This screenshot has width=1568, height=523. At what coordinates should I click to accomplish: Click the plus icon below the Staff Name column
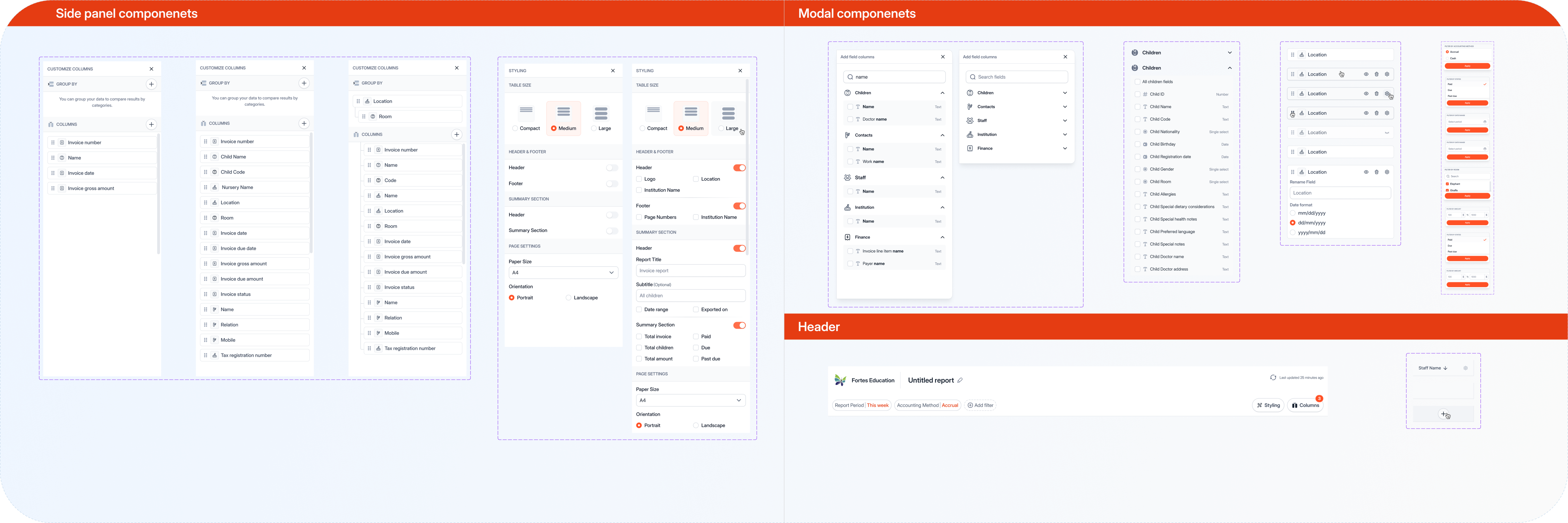[x=1443, y=414]
